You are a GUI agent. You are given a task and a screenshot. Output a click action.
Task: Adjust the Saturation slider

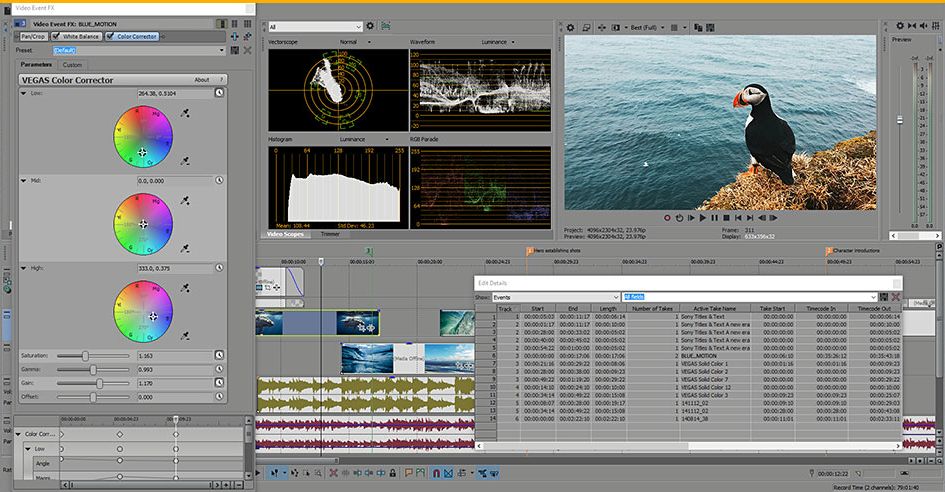click(x=86, y=355)
